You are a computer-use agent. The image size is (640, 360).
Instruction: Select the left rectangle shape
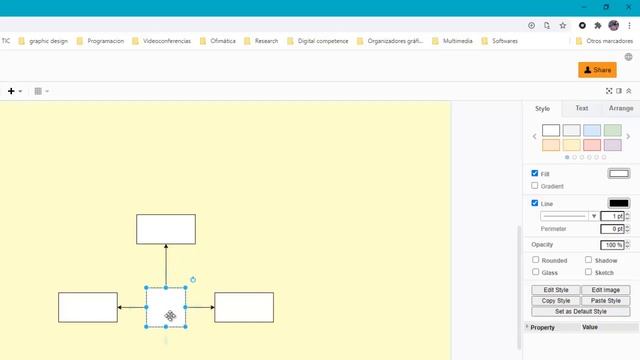(88, 307)
